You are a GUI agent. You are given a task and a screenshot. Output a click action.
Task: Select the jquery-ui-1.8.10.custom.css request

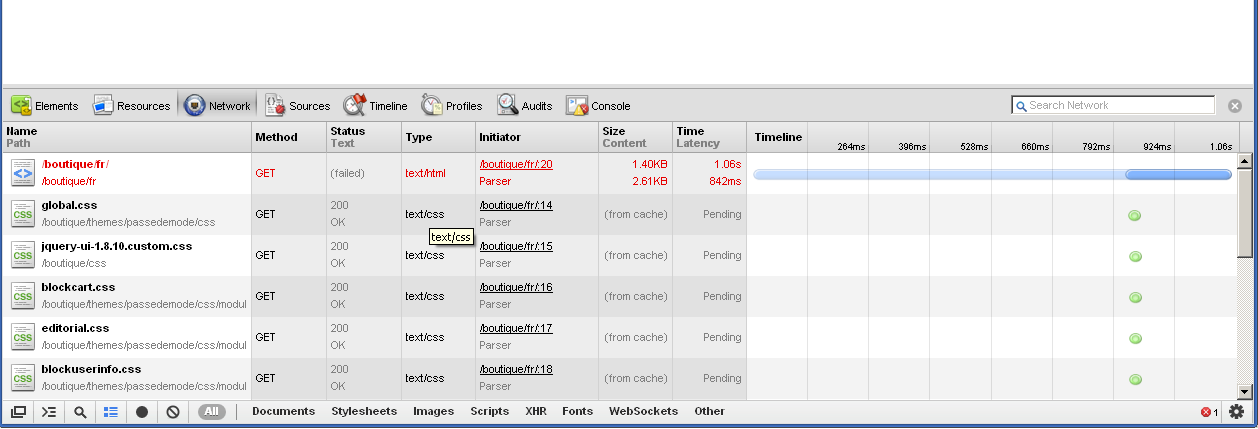tap(620, 255)
